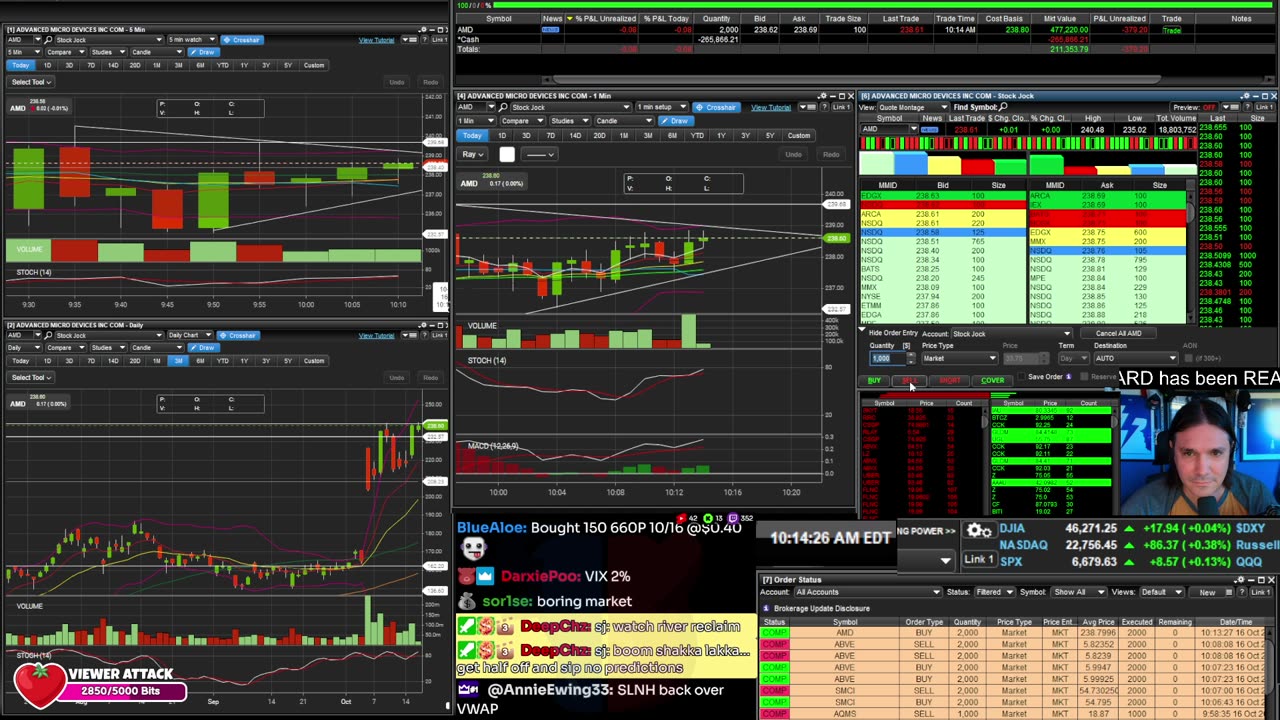Viewport: 1280px width, 720px height.
Task: Open the gear icon beside DJIA ticker
Action: click(978, 531)
